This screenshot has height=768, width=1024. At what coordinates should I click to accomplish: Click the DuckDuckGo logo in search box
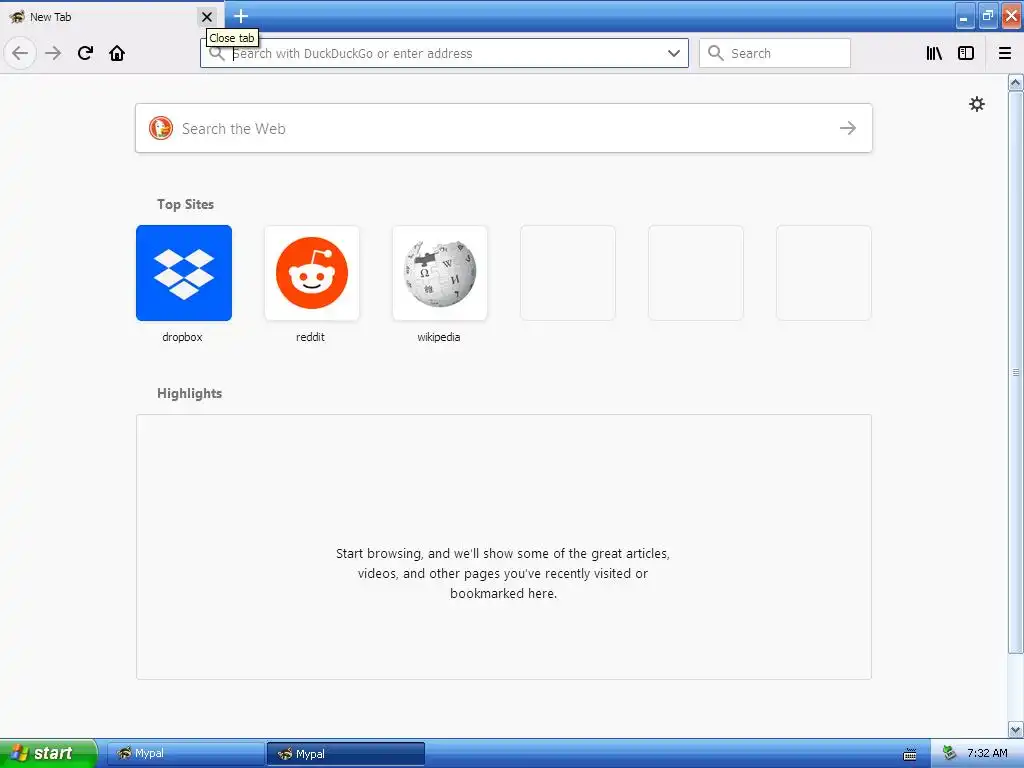(x=161, y=128)
